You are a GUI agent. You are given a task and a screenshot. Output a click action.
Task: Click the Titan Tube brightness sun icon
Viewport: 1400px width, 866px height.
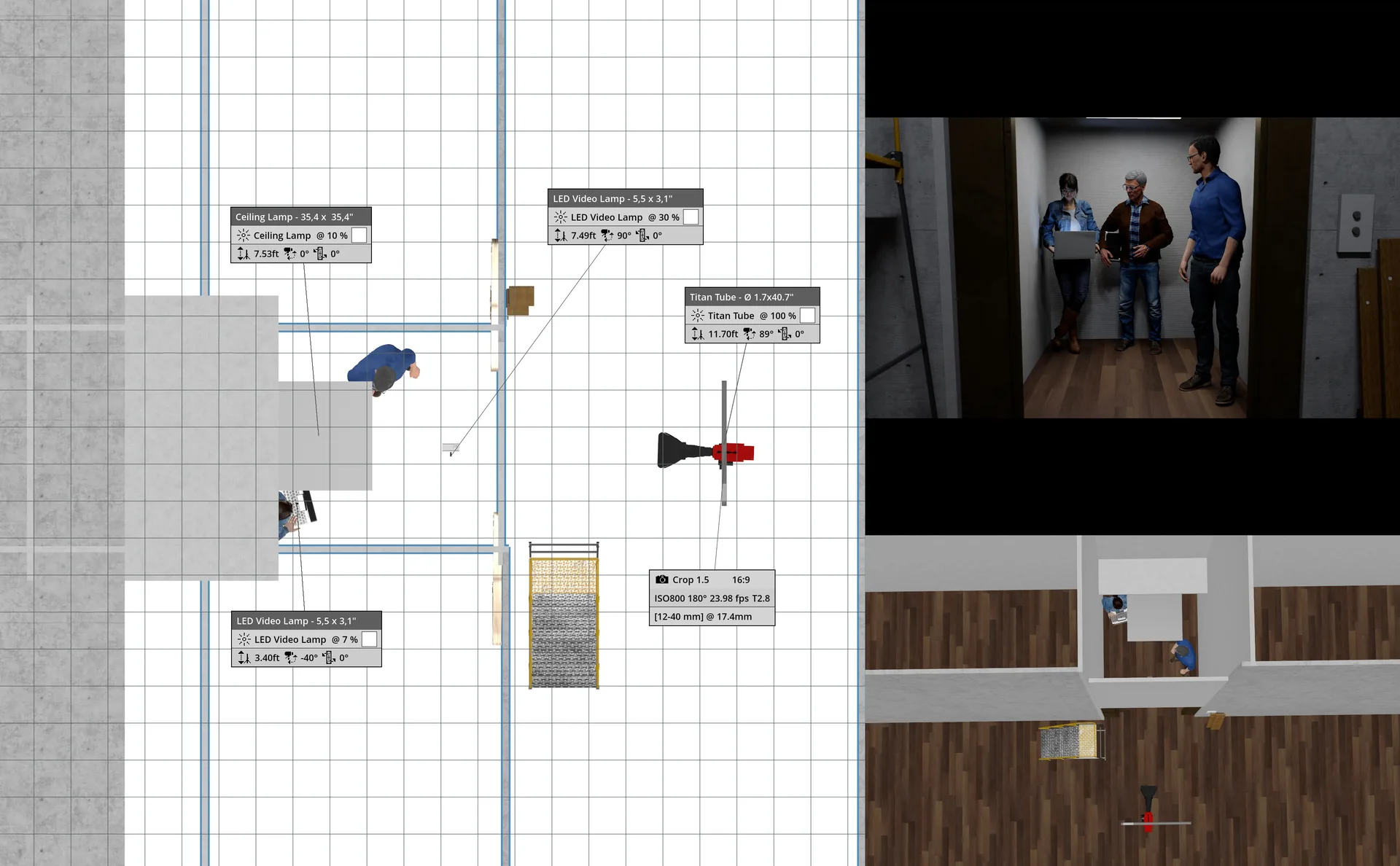(698, 316)
